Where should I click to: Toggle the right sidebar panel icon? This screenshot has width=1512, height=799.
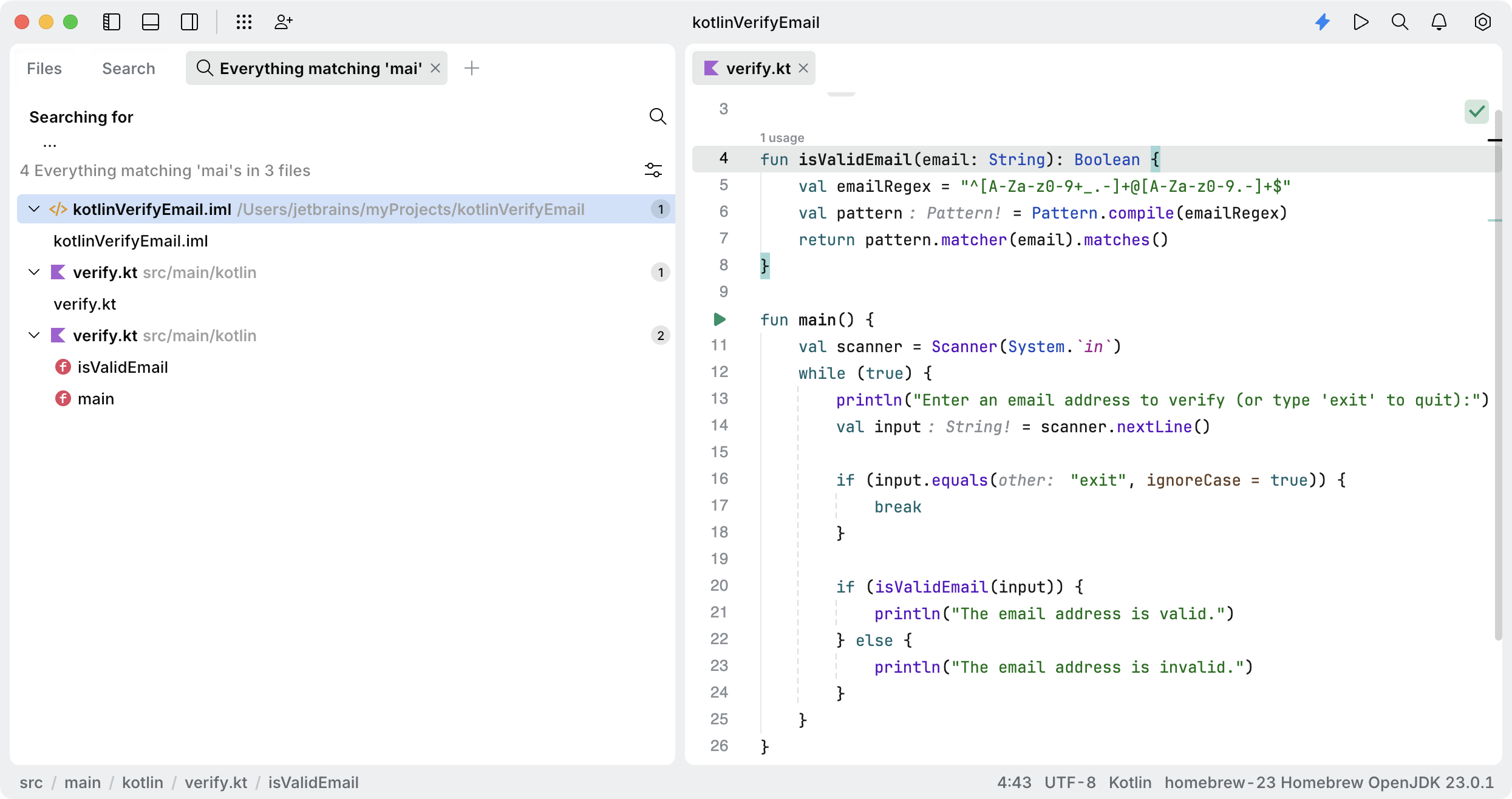click(x=189, y=22)
